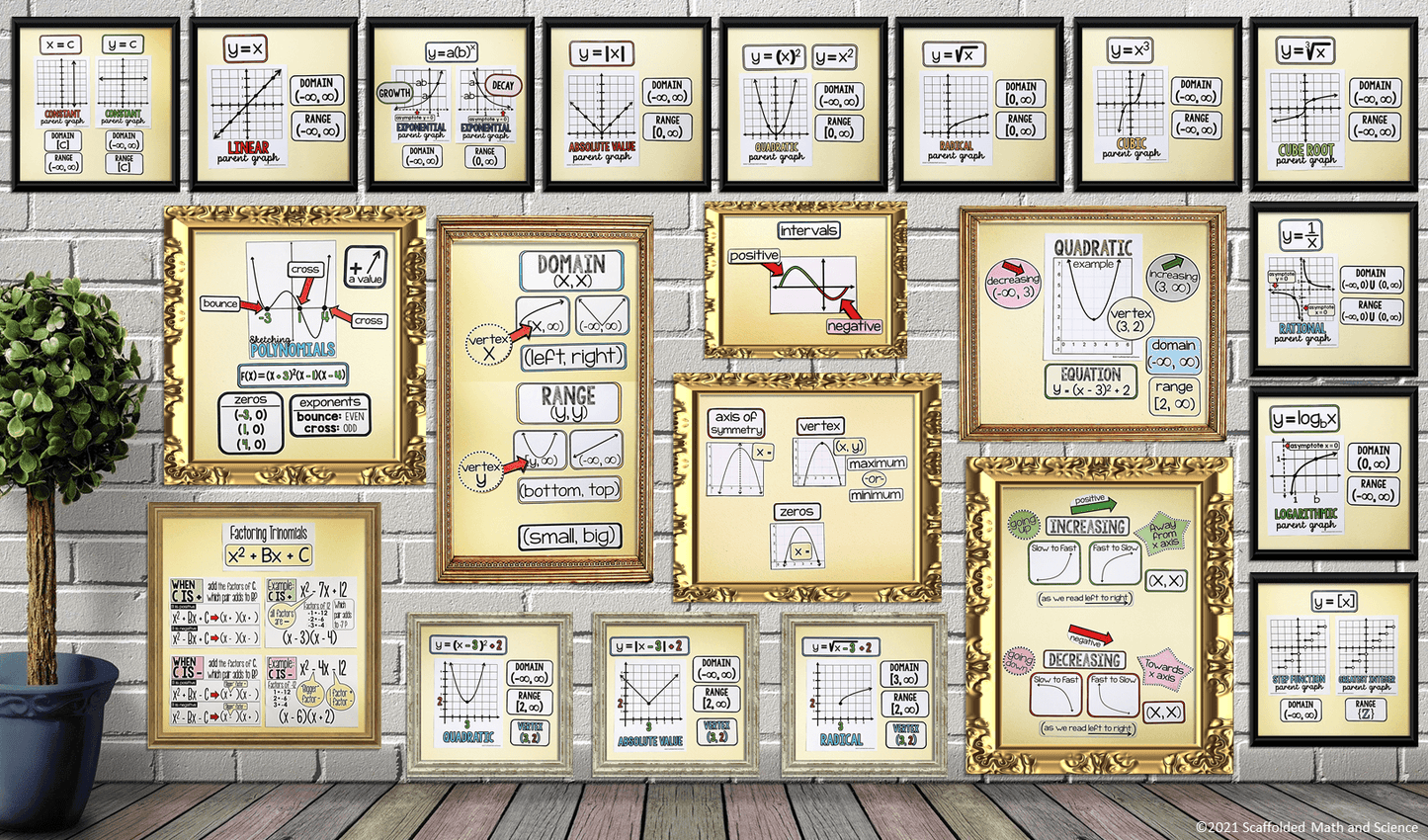Click the 'y = log_b x' equation label
The image size is (1428, 840).
tap(1306, 418)
